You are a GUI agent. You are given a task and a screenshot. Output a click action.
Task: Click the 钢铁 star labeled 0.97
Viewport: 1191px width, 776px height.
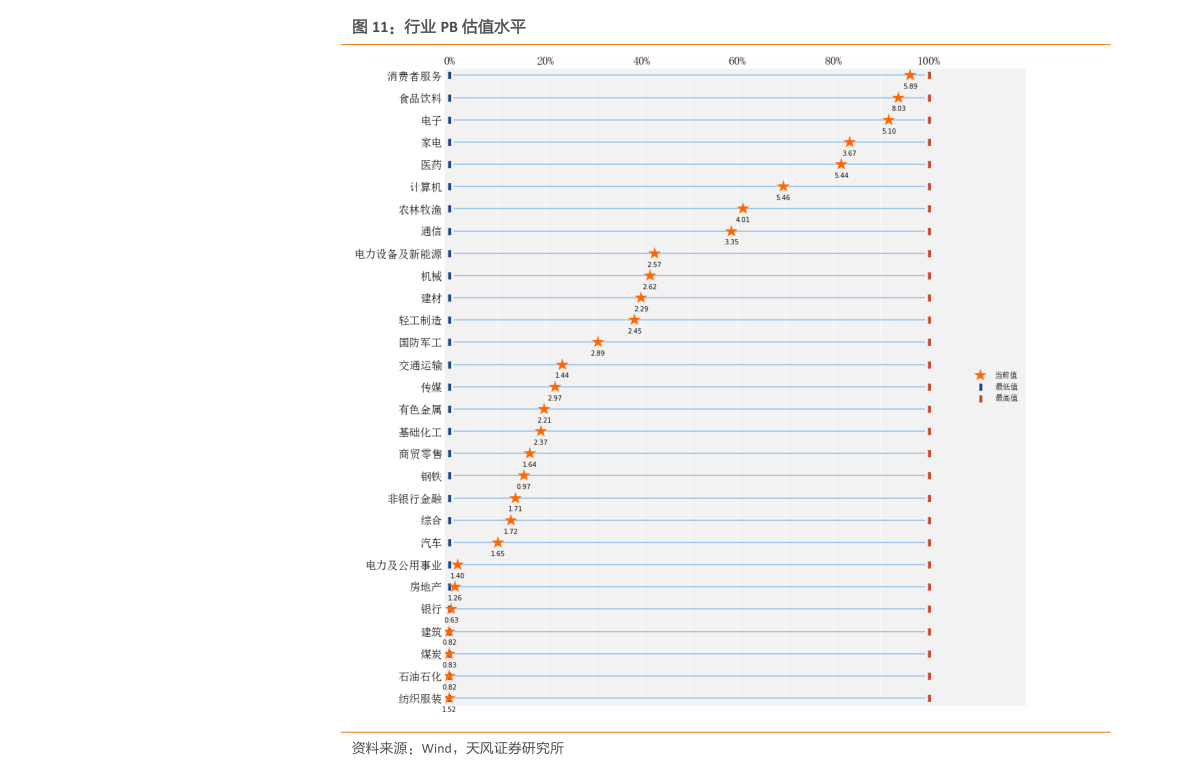click(524, 476)
